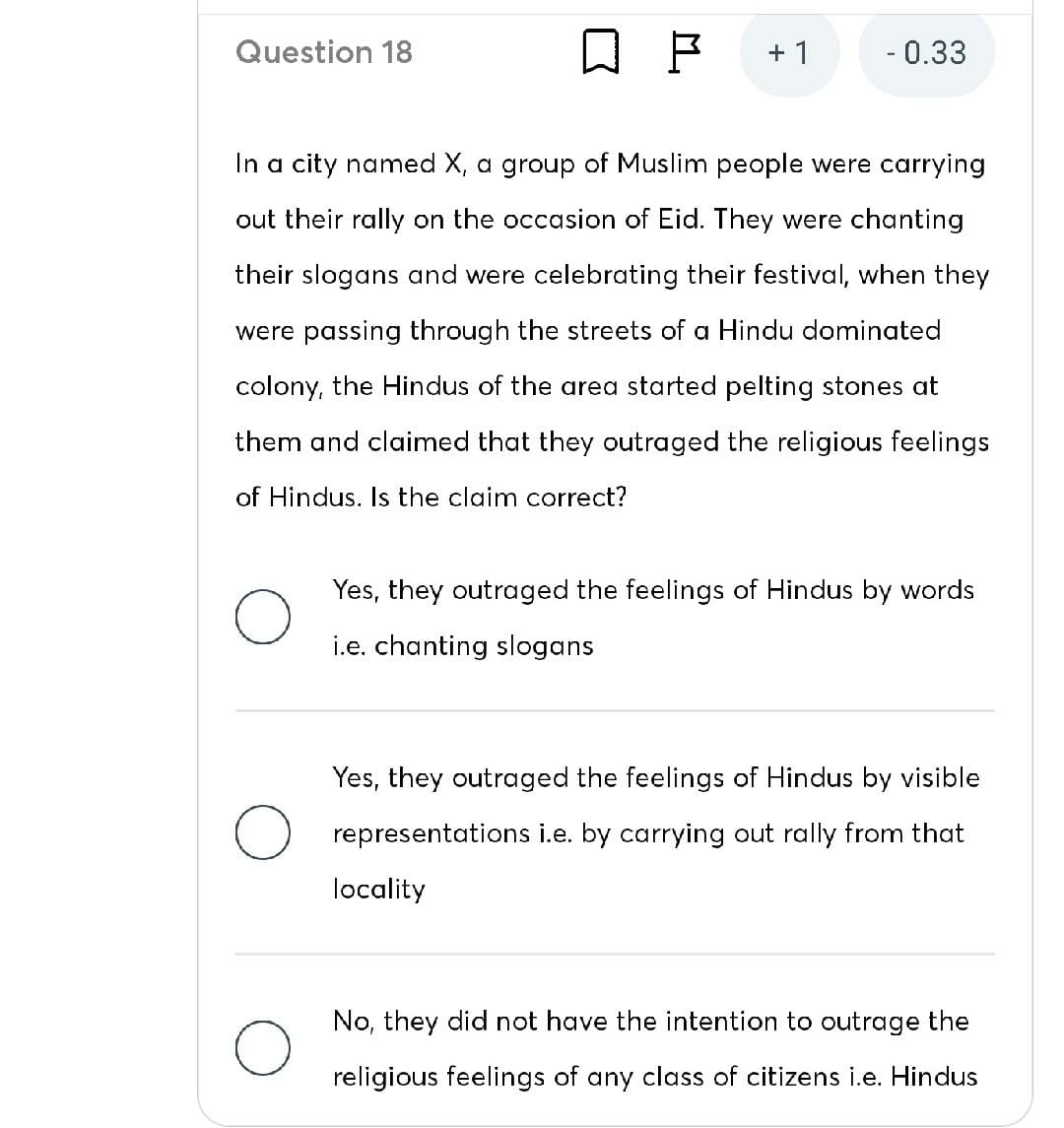The image size is (1064, 1128).
Task: Click the divider below the second option
Action: (x=615, y=954)
